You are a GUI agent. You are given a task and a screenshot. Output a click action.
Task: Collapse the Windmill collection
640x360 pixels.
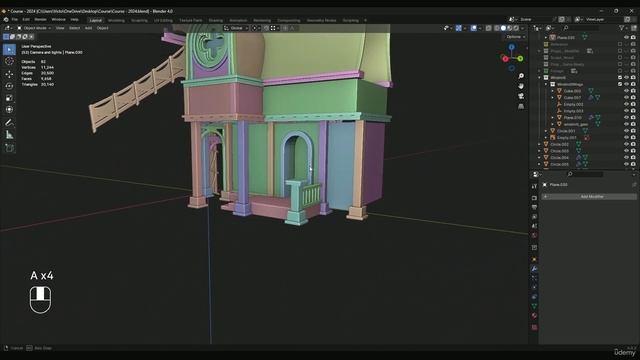point(540,78)
